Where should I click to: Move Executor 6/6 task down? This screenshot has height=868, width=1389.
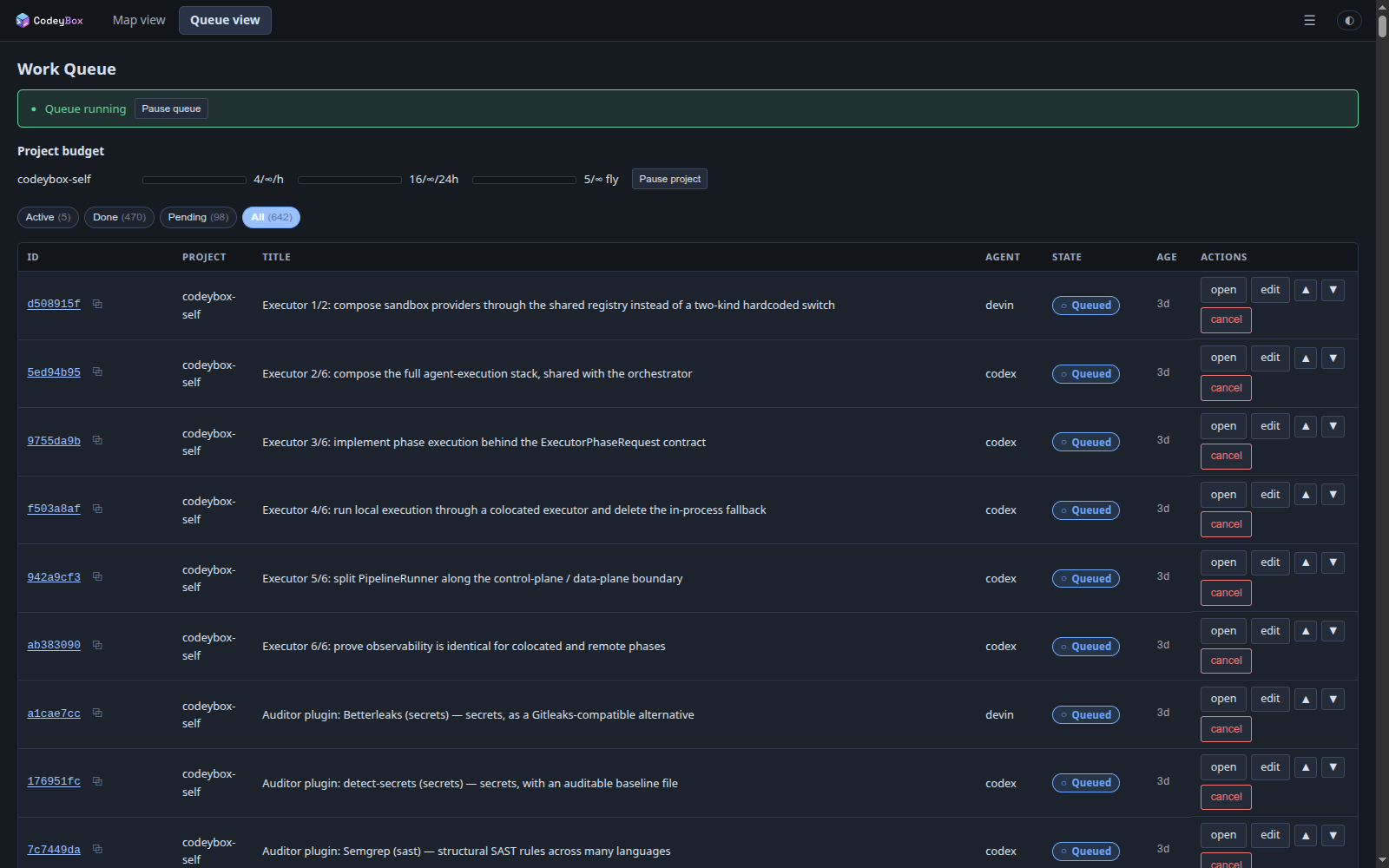[1333, 631]
